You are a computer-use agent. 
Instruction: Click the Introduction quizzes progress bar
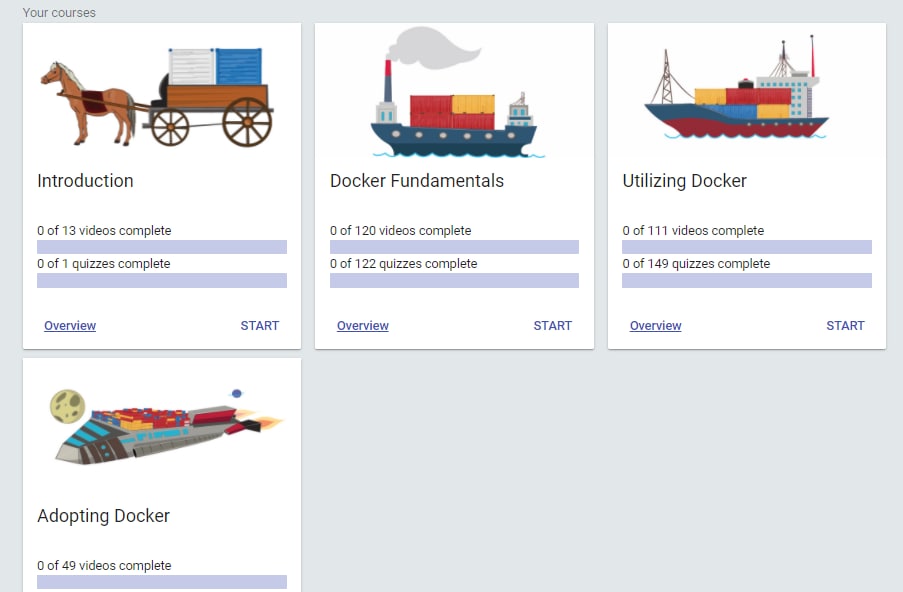click(x=162, y=281)
